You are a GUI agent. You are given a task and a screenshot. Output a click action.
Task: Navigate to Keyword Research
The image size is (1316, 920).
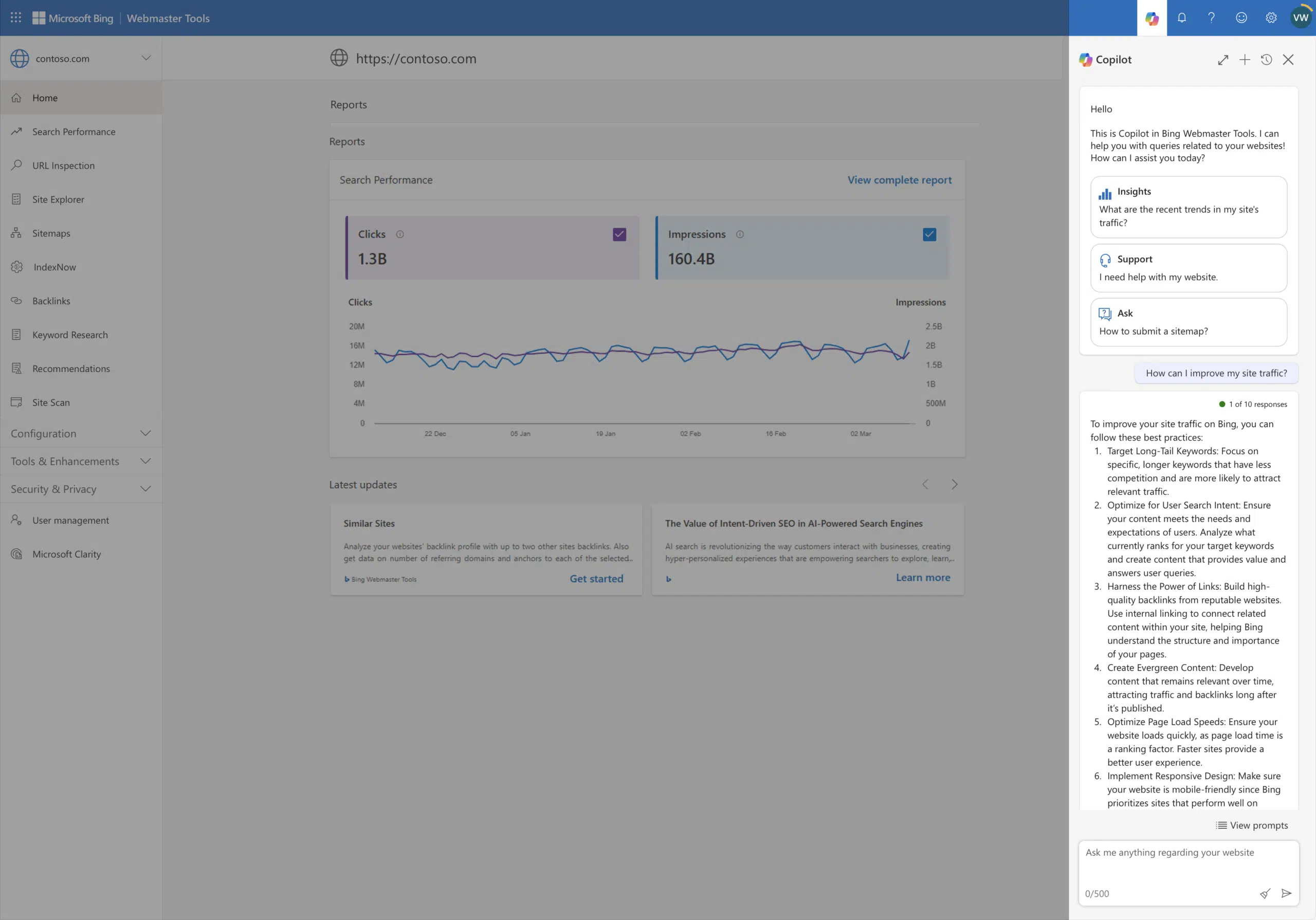(x=70, y=334)
